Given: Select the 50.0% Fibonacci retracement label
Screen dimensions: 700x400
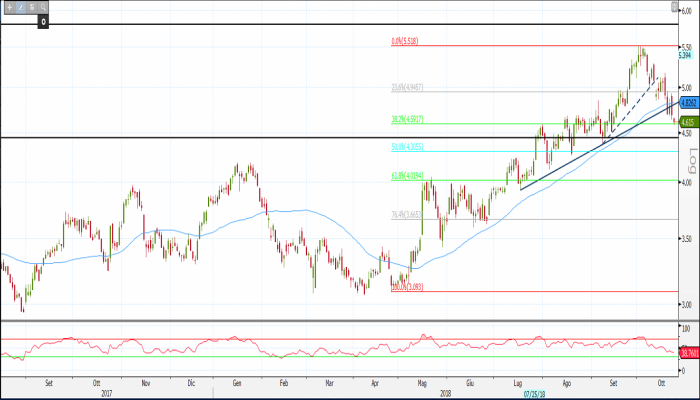Looking at the screenshot, I should pos(405,147).
